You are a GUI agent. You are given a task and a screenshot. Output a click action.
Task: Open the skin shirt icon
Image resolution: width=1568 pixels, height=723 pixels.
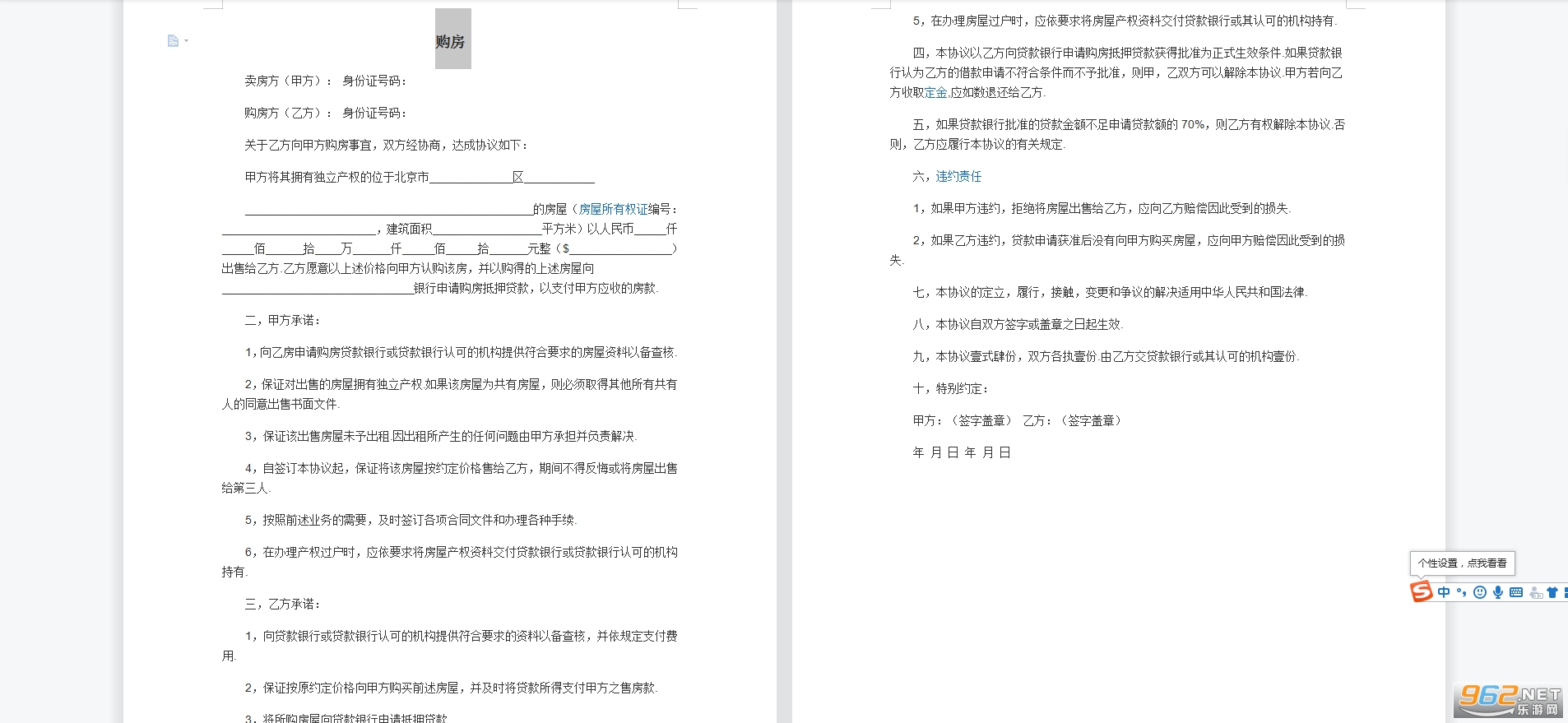click(x=1552, y=592)
